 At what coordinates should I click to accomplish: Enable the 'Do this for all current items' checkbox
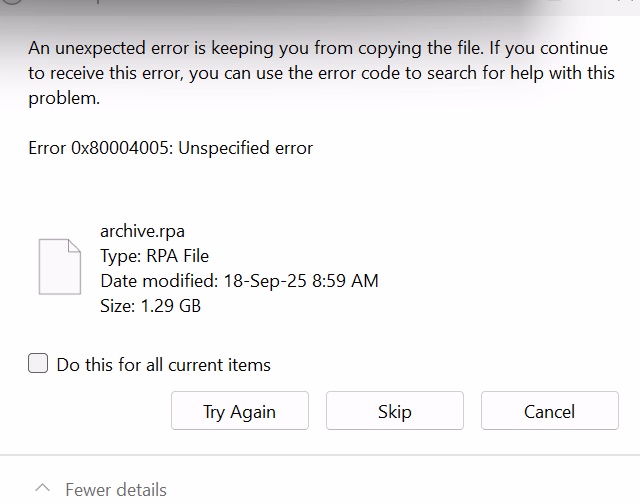tap(38, 364)
